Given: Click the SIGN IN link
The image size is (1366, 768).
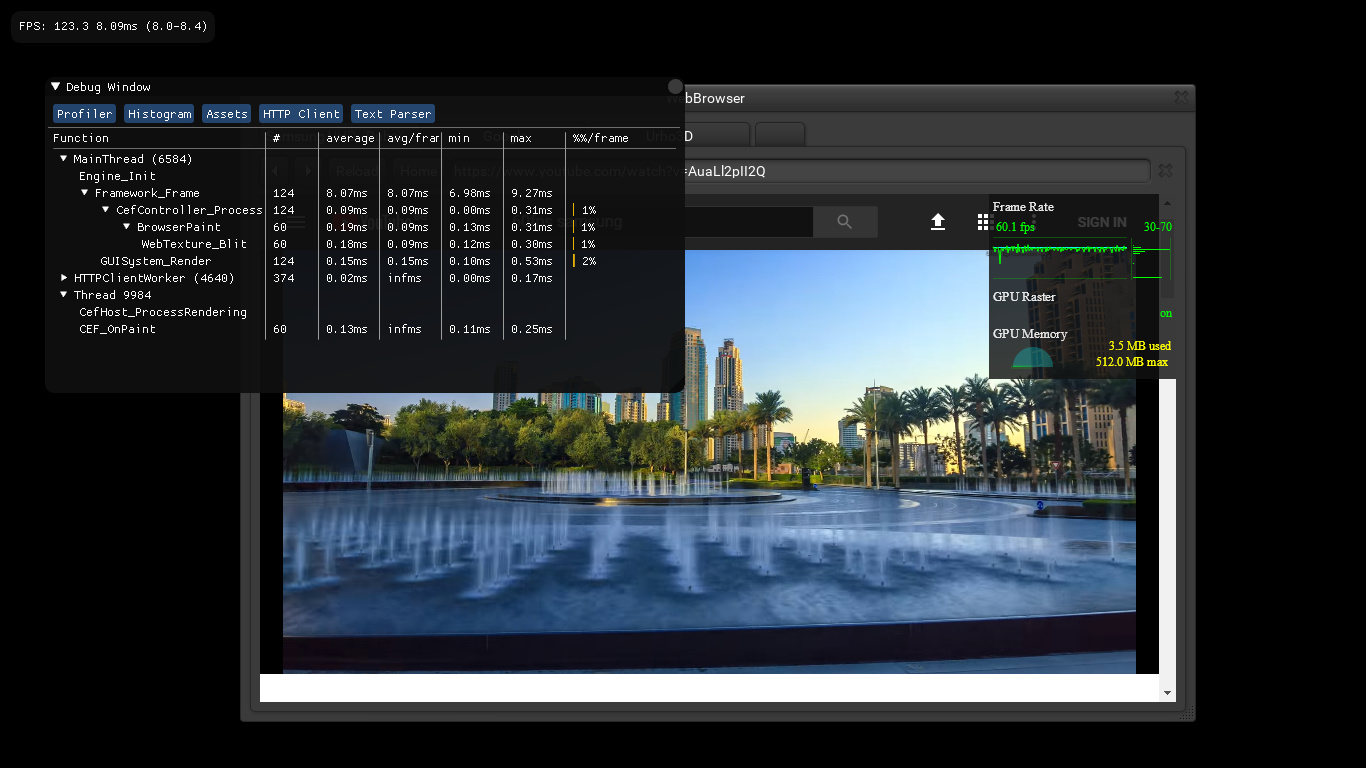Looking at the screenshot, I should click(1102, 222).
